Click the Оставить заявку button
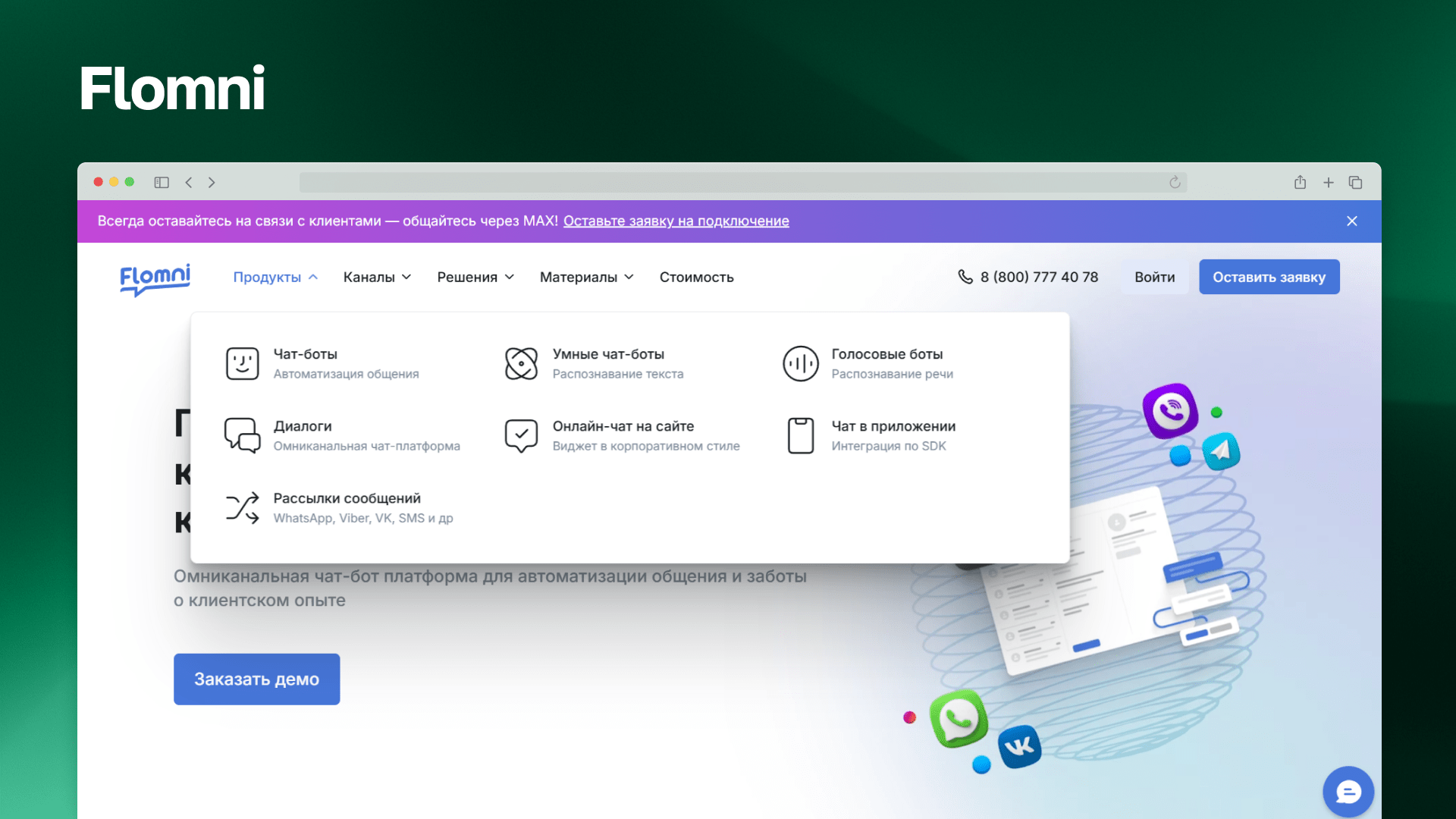Screen dimensions: 1456x819 (x=1269, y=277)
